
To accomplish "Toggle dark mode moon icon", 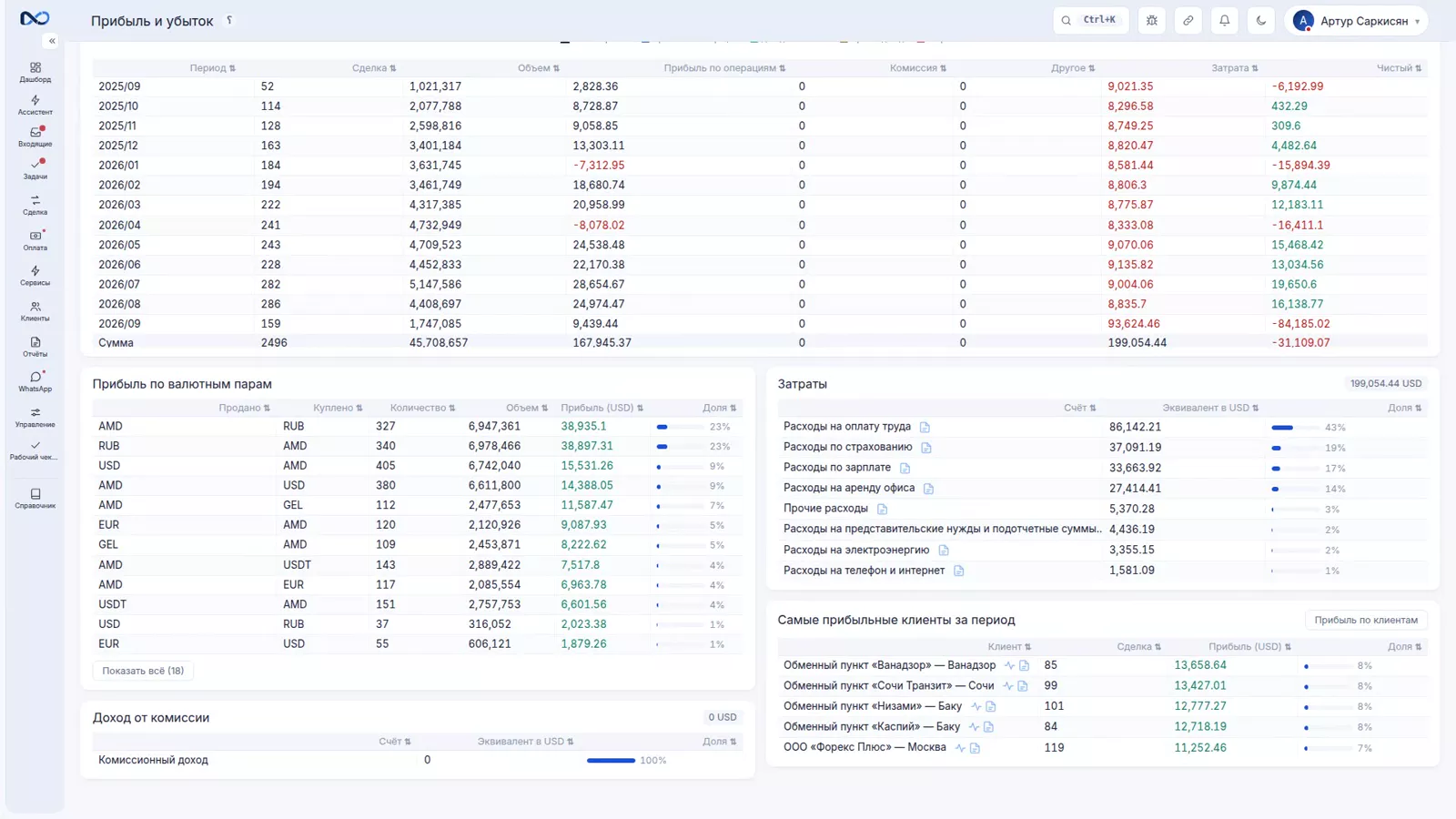I will pos(1261,20).
